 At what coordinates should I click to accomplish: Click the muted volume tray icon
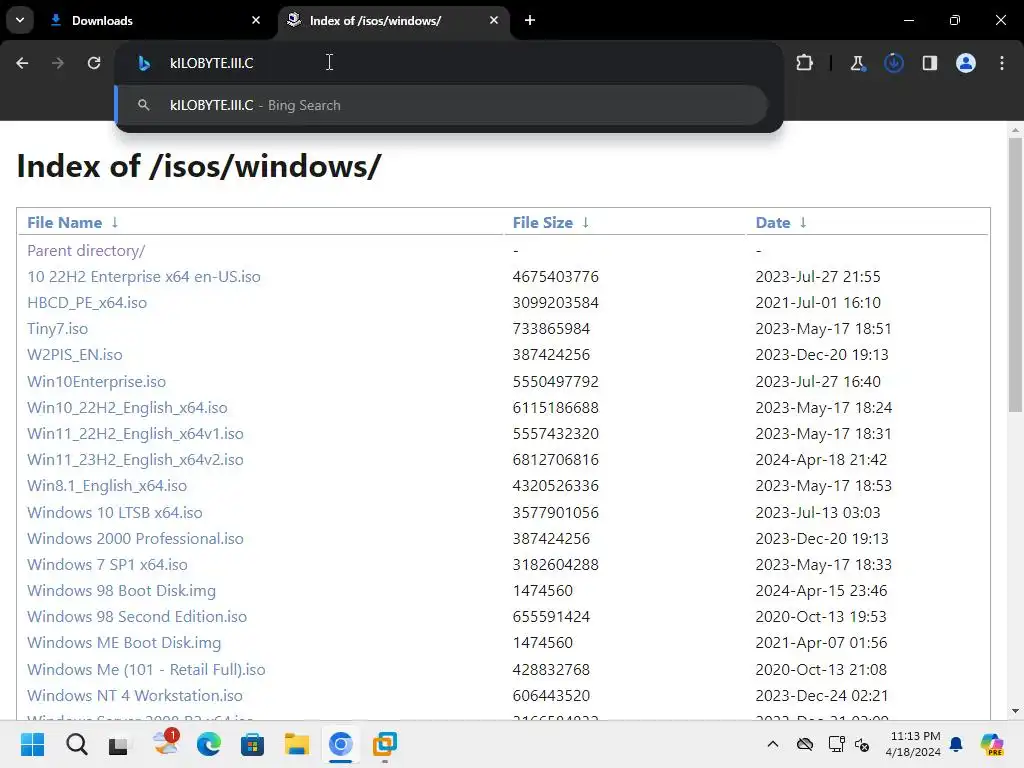(862, 744)
